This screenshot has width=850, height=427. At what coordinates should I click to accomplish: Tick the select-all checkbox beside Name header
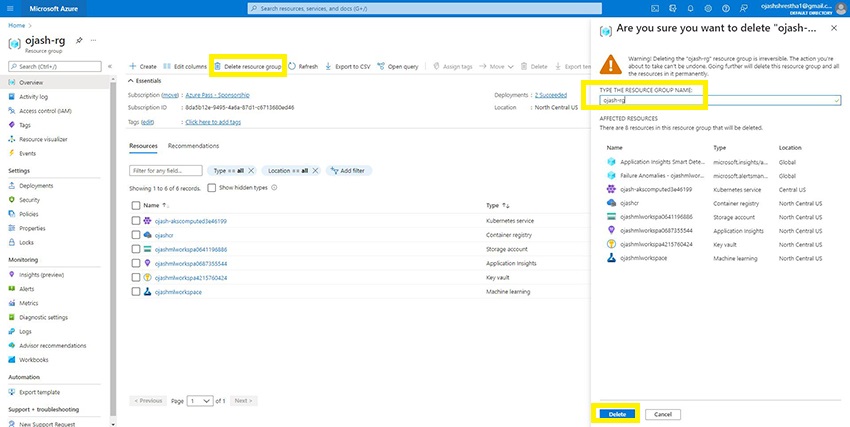click(136, 205)
